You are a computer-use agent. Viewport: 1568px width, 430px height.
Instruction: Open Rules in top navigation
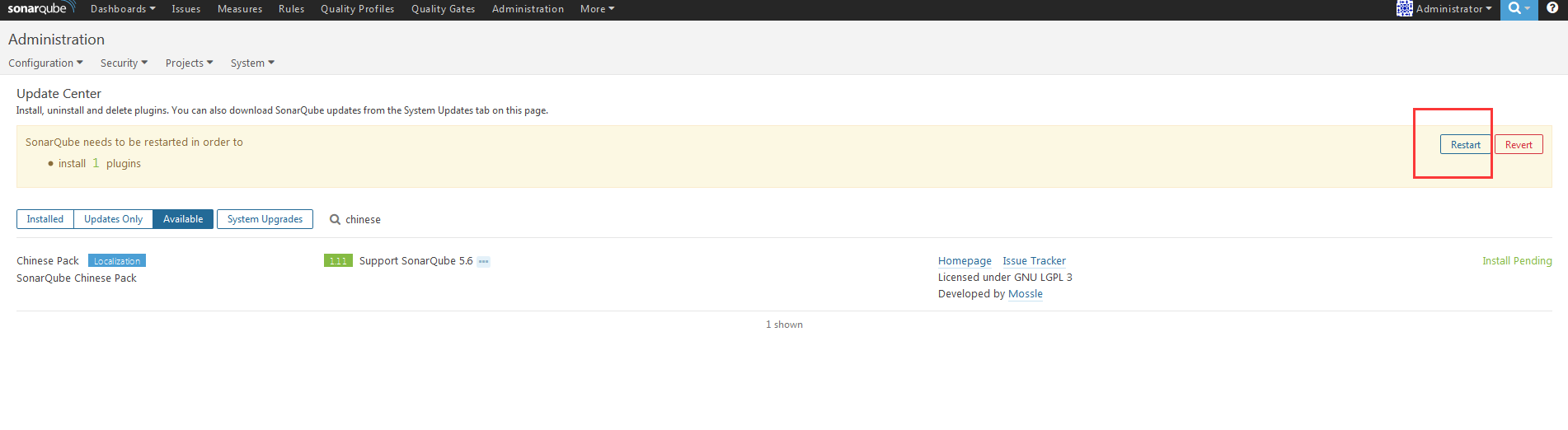[x=291, y=9]
